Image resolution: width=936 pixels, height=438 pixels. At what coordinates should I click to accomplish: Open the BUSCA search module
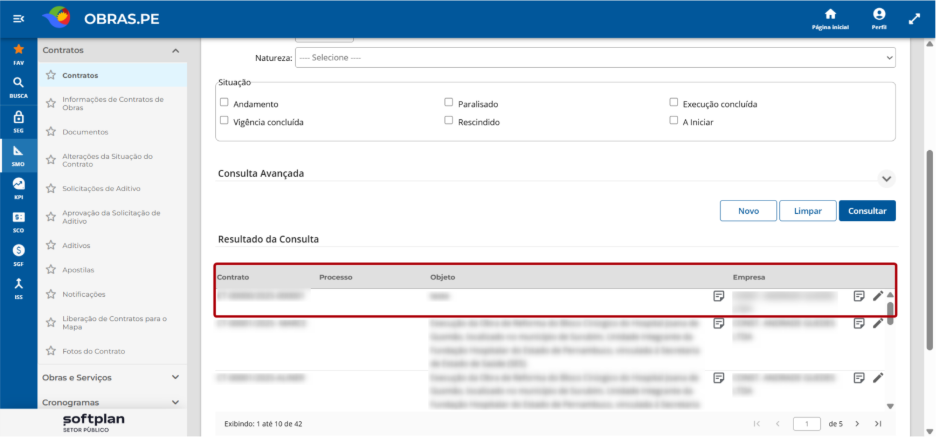(19, 87)
